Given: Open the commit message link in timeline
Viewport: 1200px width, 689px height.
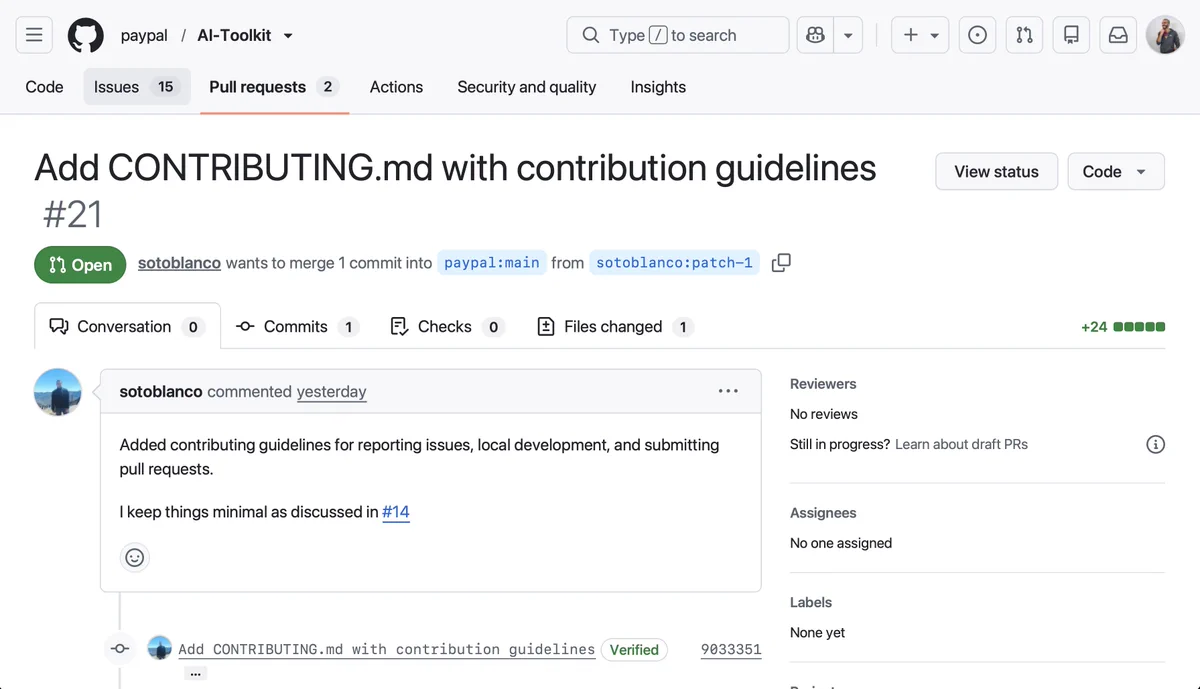Looking at the screenshot, I should pyautogui.click(x=386, y=649).
